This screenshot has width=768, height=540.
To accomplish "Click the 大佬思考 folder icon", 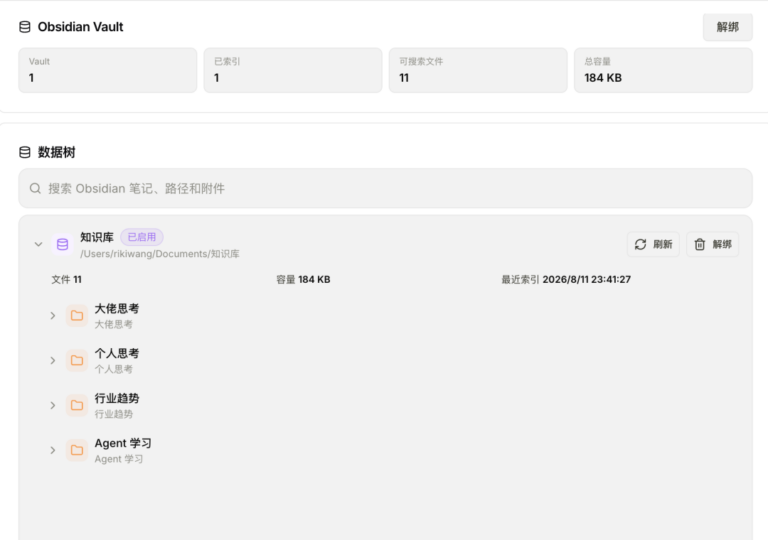I will click(x=77, y=316).
